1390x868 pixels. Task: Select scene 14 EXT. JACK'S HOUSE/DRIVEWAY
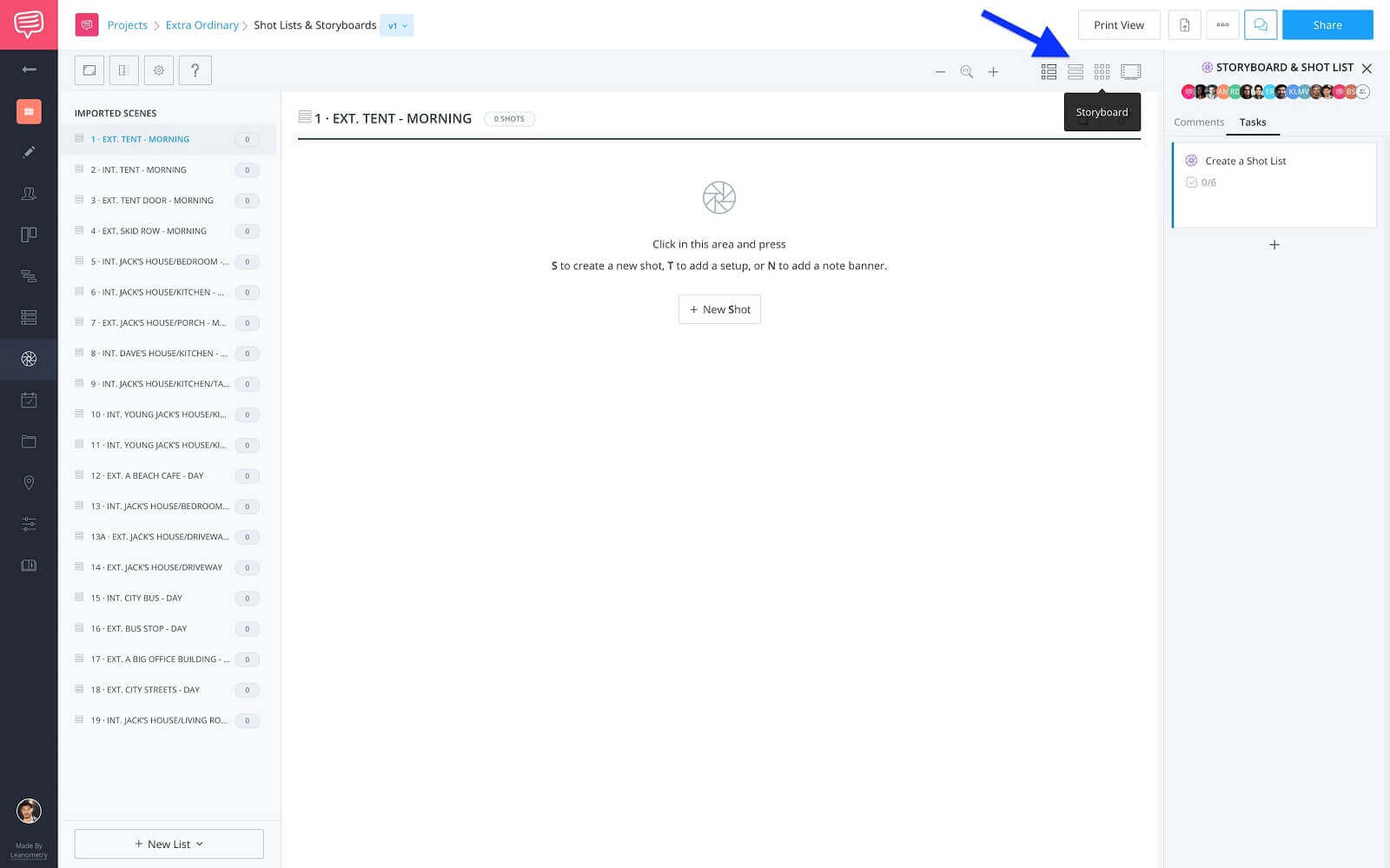point(168,567)
